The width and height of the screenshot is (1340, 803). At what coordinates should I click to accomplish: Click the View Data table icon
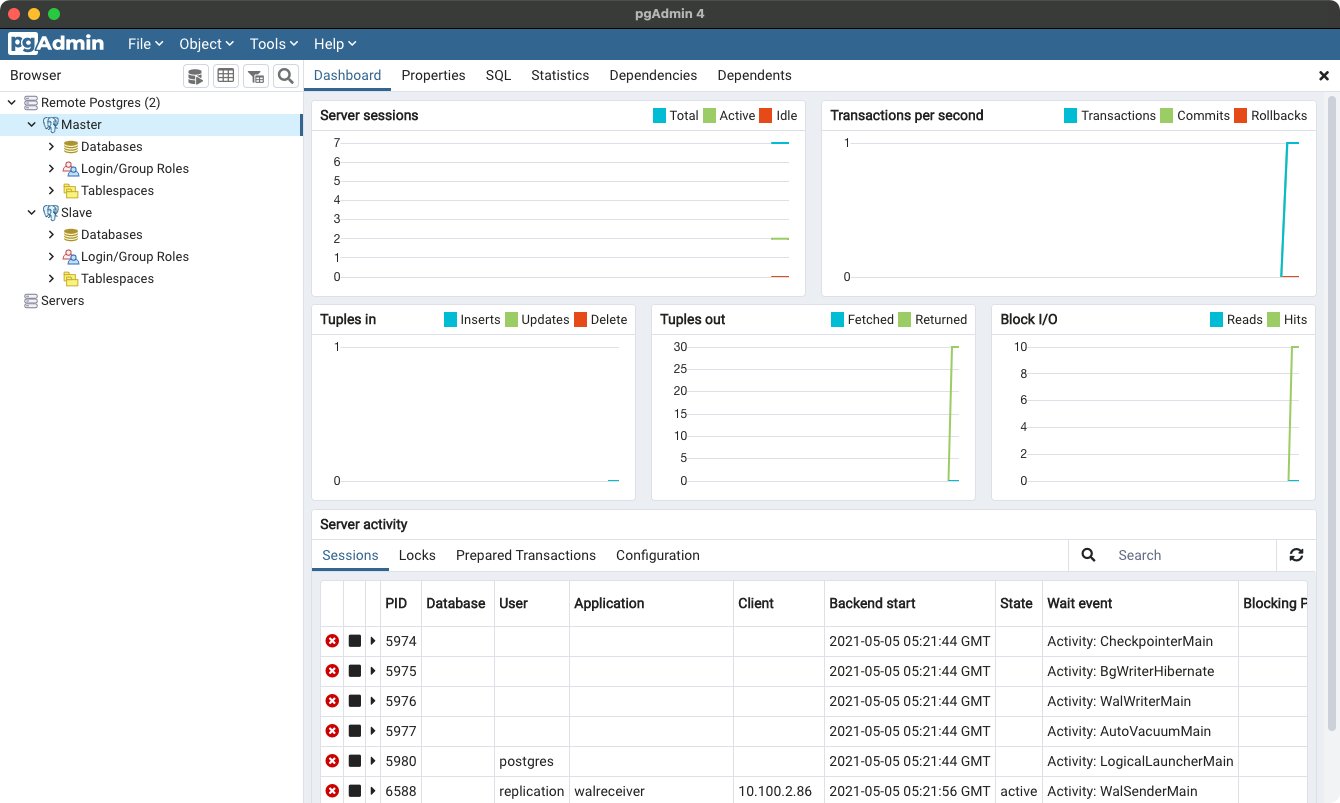click(x=226, y=76)
